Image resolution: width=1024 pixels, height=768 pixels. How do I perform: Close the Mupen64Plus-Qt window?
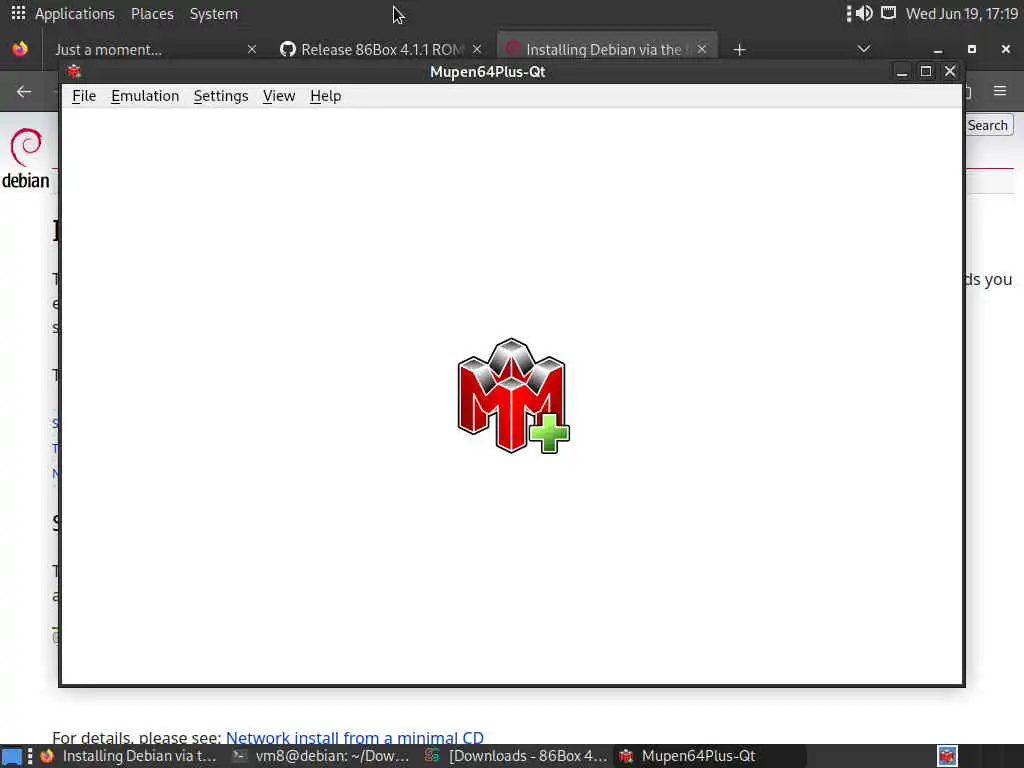click(x=950, y=71)
